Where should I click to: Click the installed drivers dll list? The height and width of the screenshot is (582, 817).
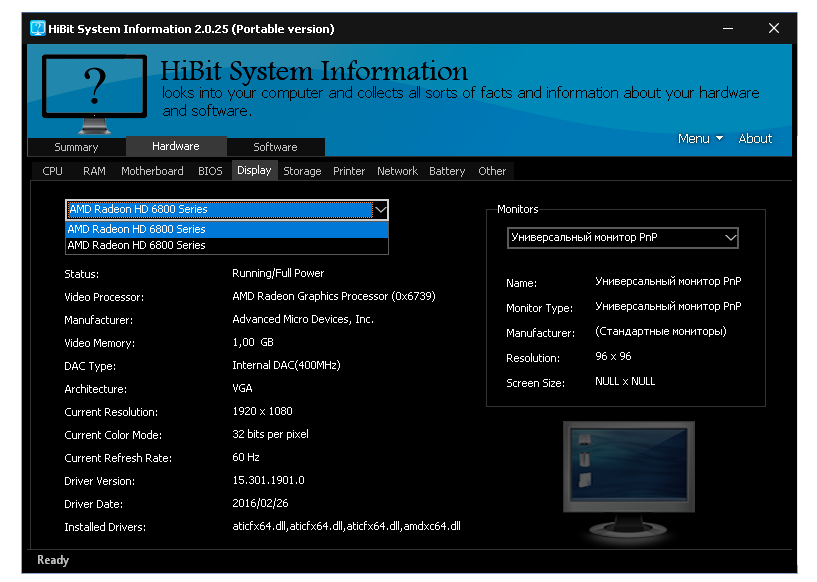coord(346,526)
